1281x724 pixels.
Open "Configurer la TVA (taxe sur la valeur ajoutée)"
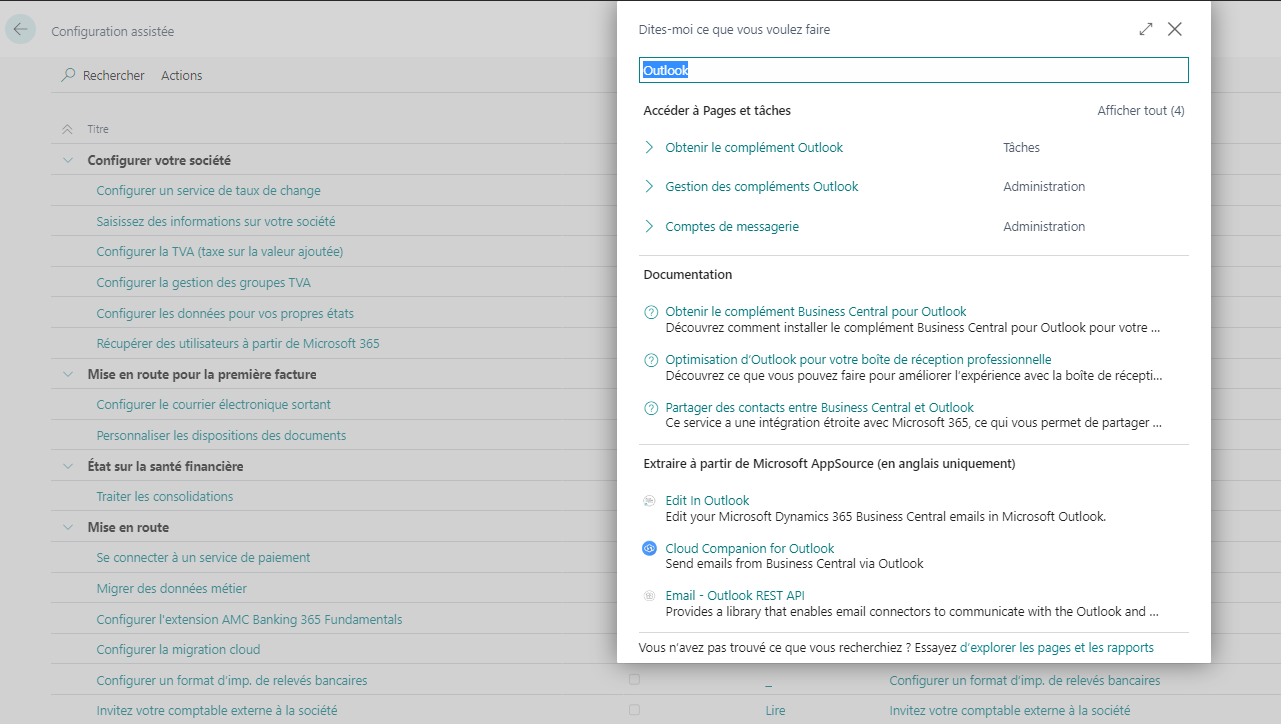220,251
